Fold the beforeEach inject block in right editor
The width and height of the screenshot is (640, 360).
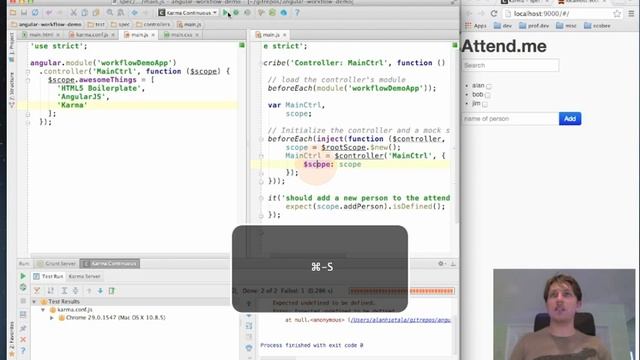click(261, 139)
